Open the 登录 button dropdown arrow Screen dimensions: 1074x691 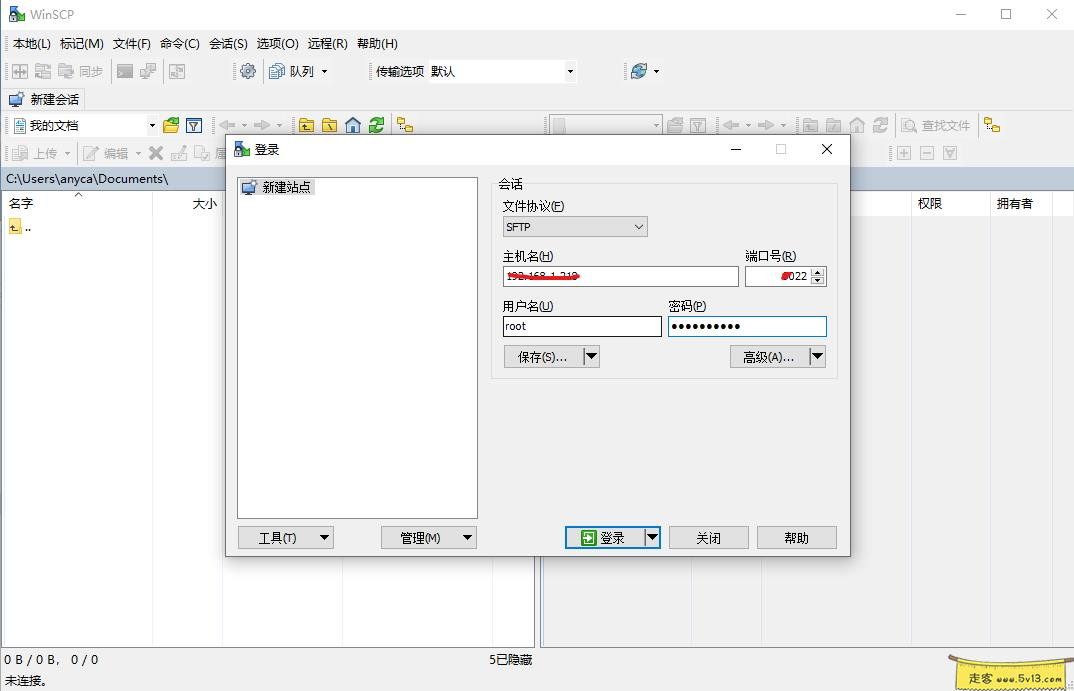point(651,537)
